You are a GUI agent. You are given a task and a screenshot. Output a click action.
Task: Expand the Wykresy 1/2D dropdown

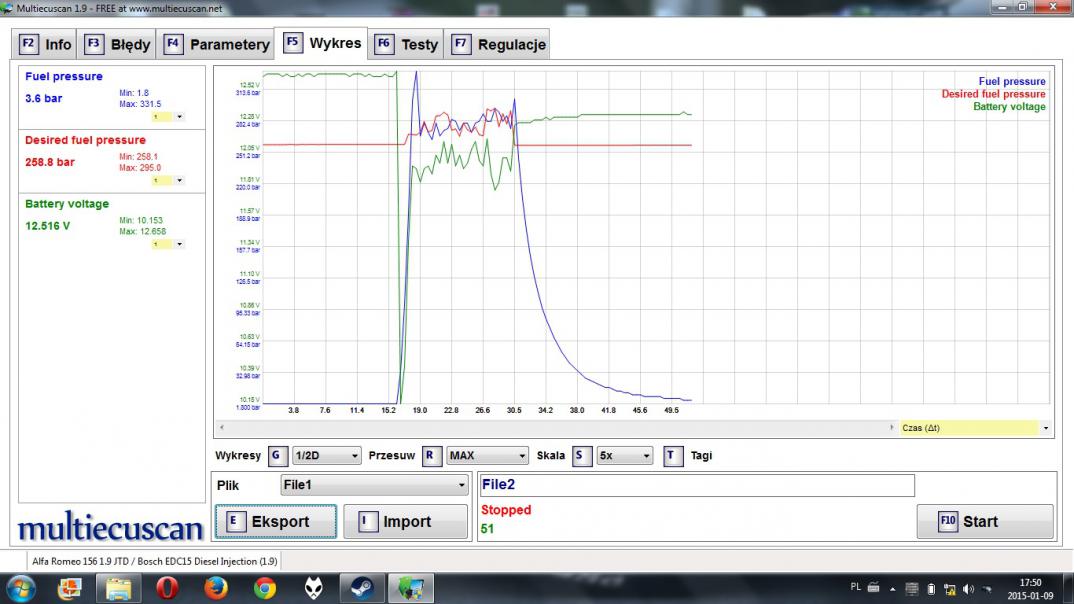click(x=326, y=456)
